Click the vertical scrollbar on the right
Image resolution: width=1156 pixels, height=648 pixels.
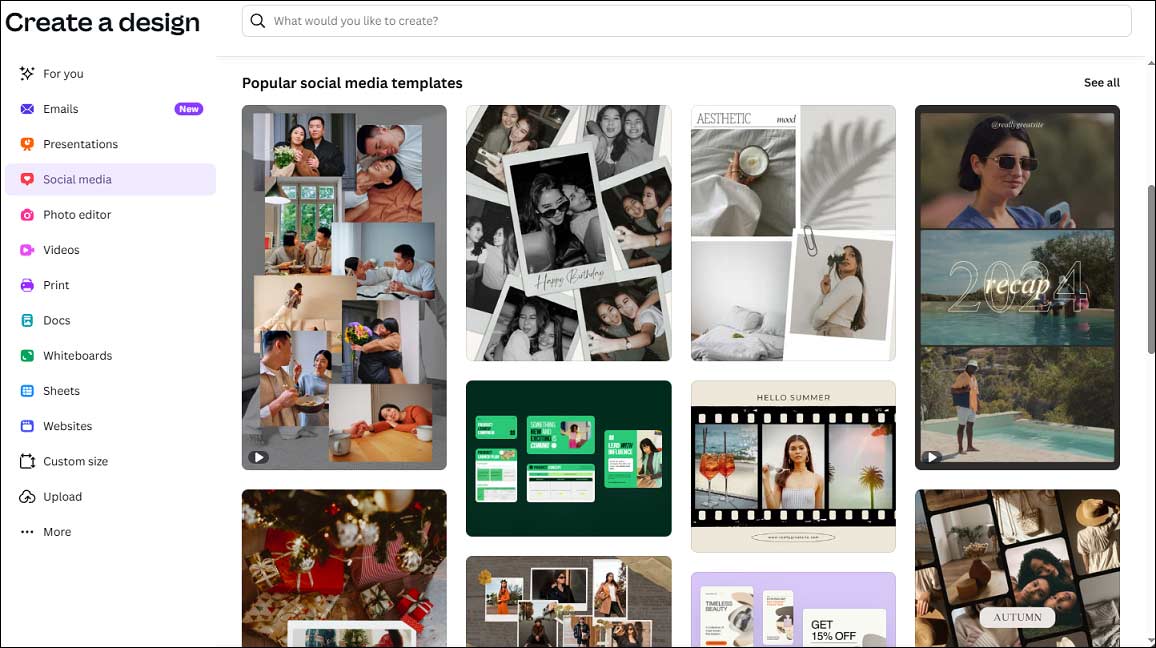(x=1150, y=290)
